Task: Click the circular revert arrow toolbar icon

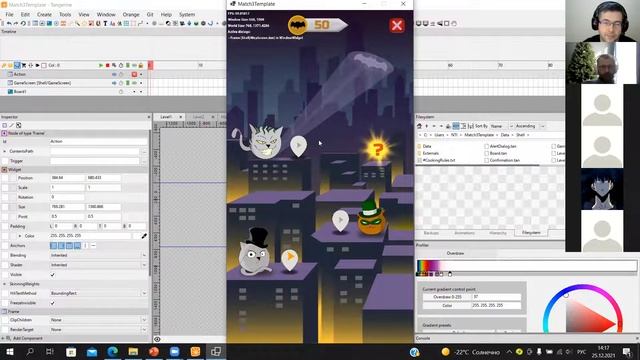Action: [x=23, y=24]
